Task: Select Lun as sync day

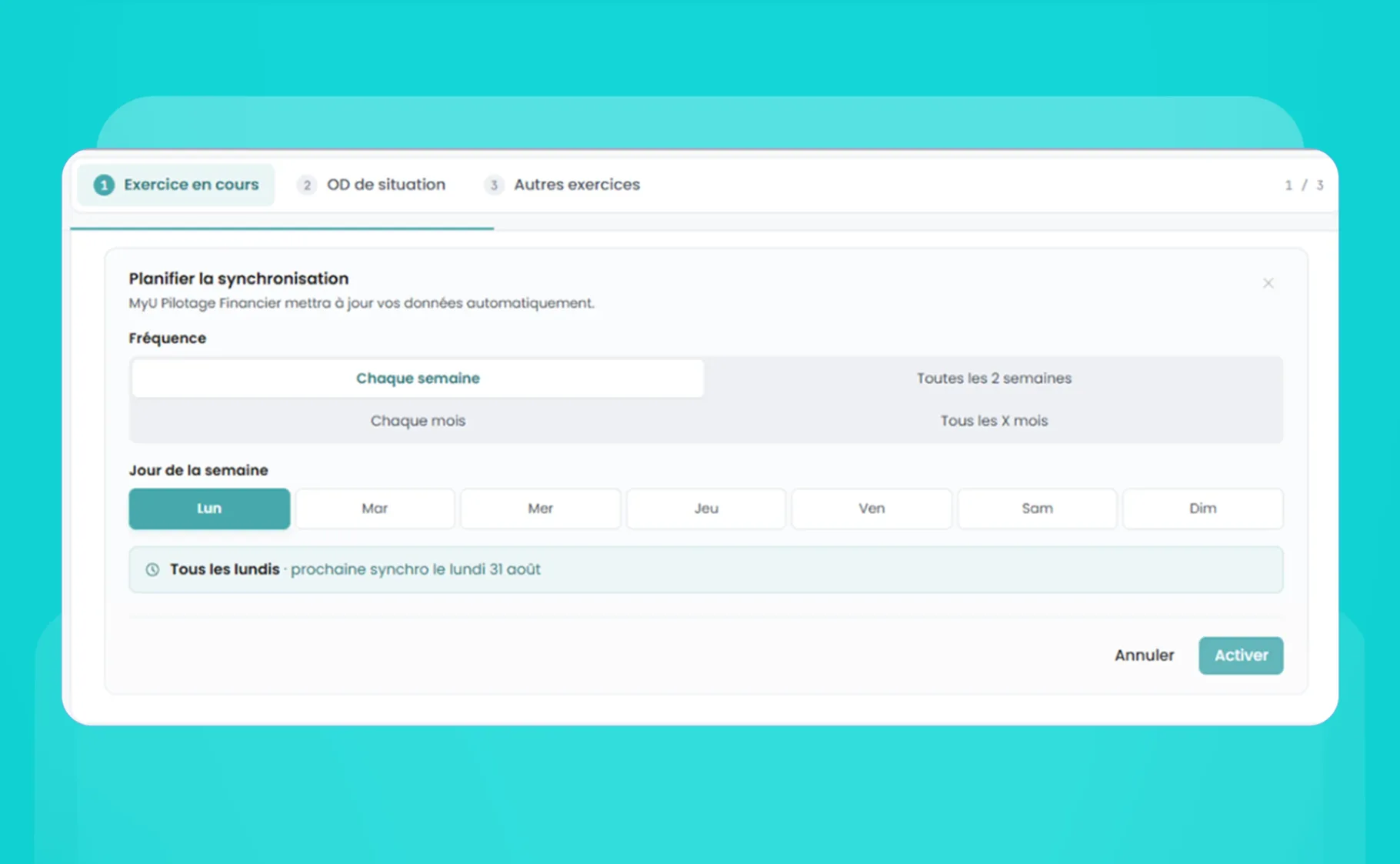Action: (x=209, y=509)
